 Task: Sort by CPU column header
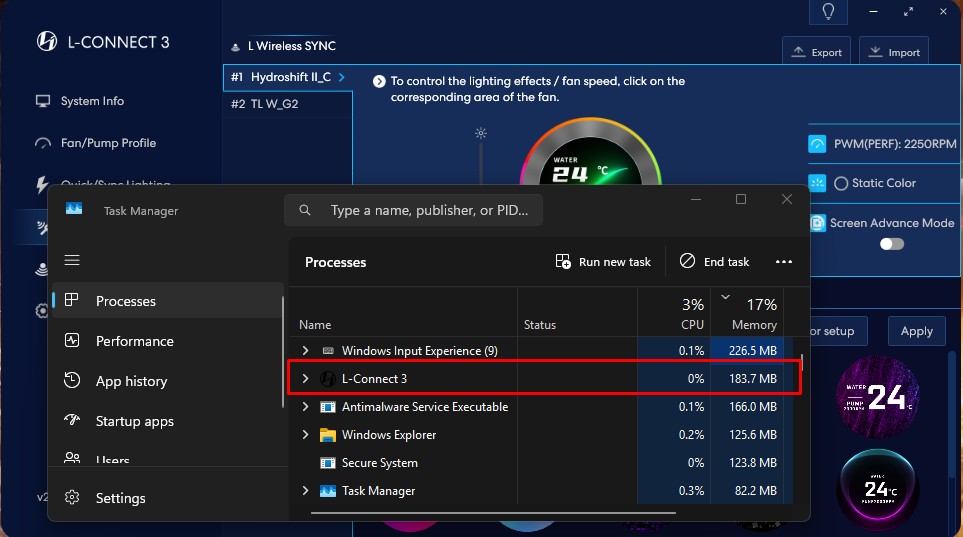(x=674, y=313)
